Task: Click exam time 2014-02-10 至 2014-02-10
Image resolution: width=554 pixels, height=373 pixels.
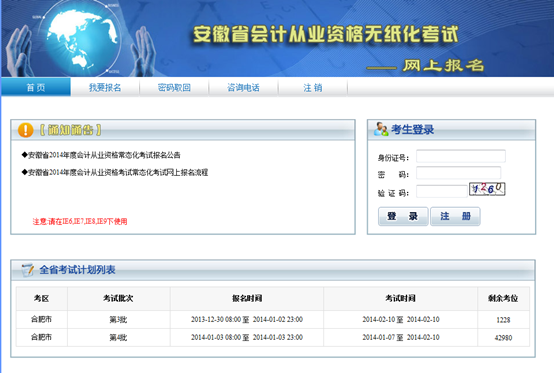Action: [x=401, y=320]
